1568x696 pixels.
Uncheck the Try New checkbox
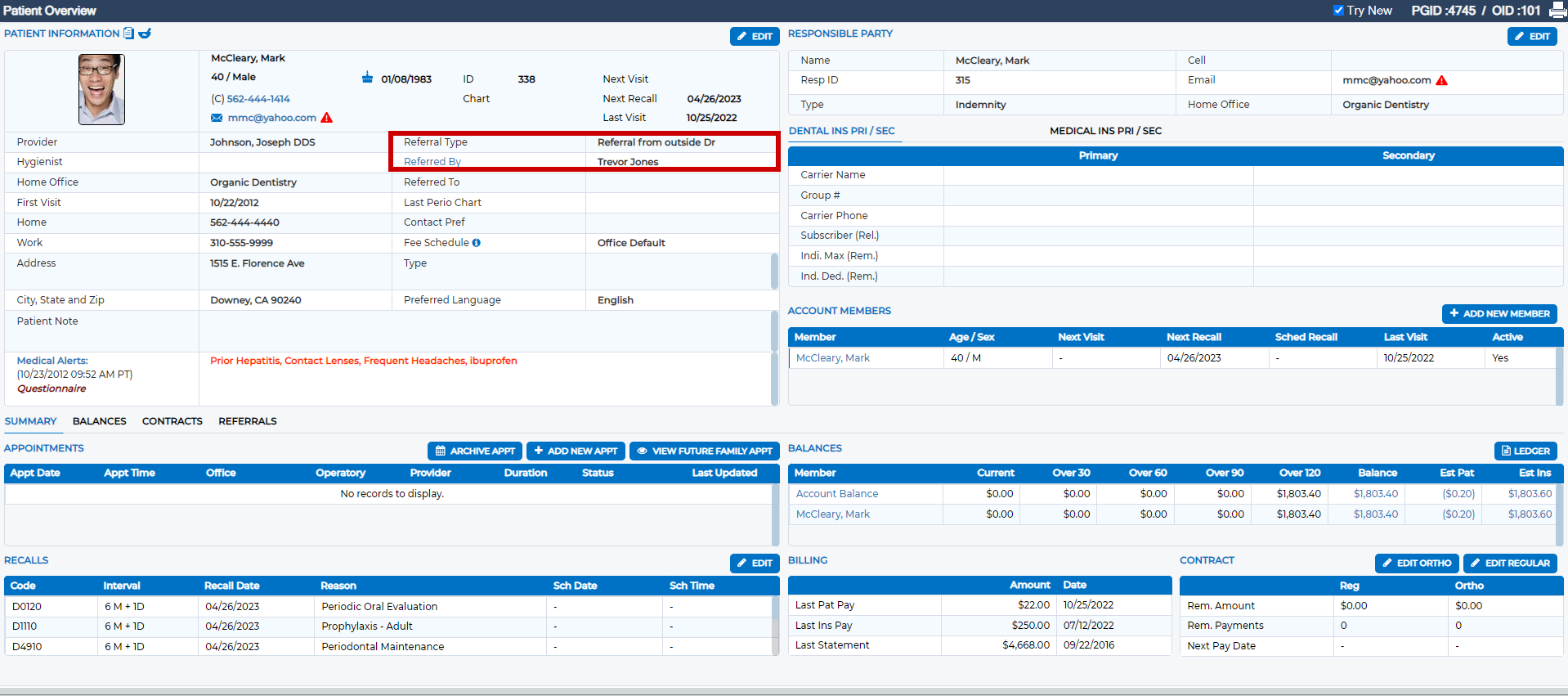coord(1338,11)
